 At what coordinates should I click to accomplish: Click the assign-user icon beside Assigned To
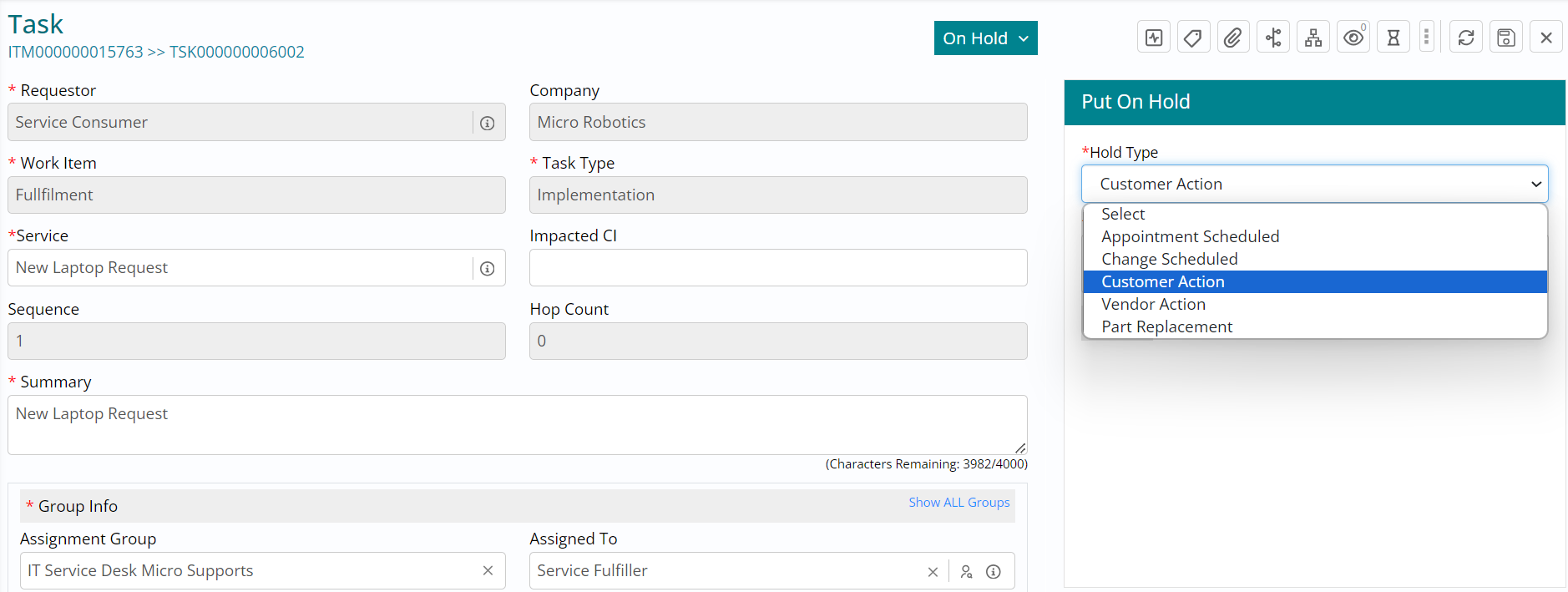966,572
